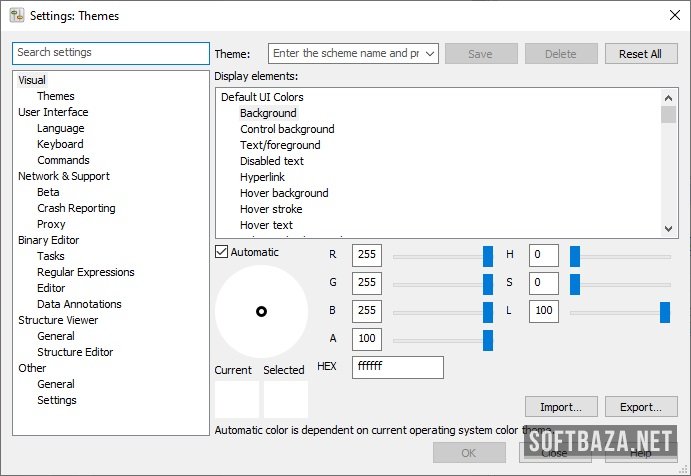
Task: Select Crash Reporting settings page
Action: coord(76,208)
